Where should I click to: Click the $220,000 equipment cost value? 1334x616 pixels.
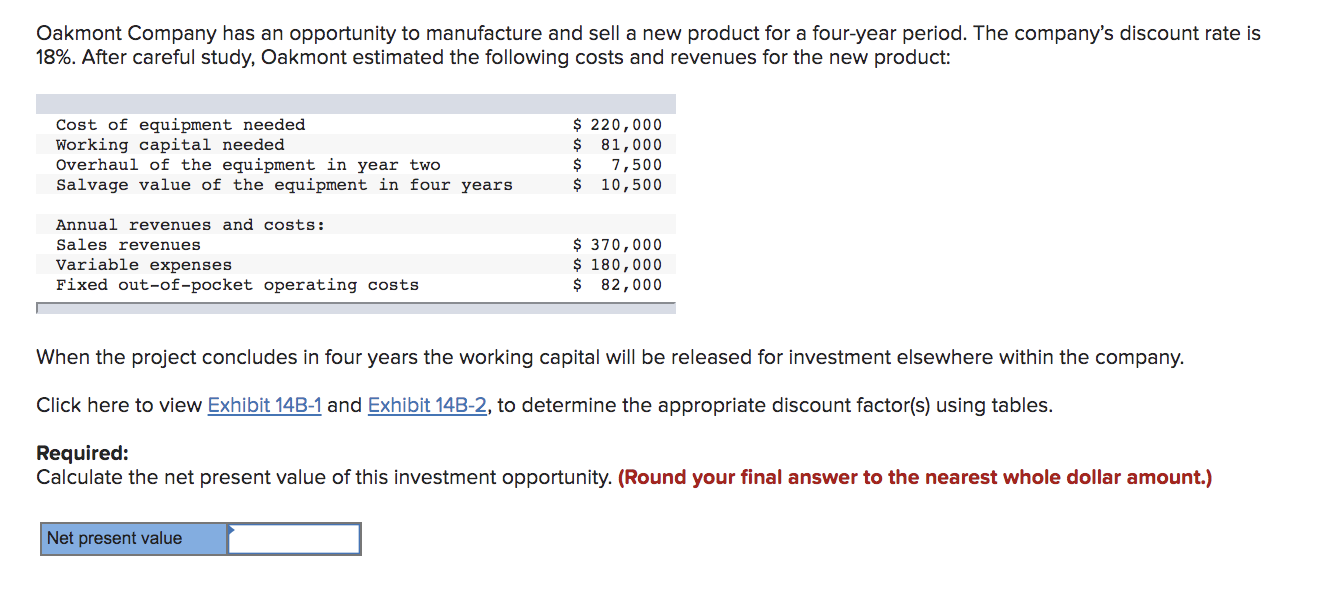(x=617, y=125)
